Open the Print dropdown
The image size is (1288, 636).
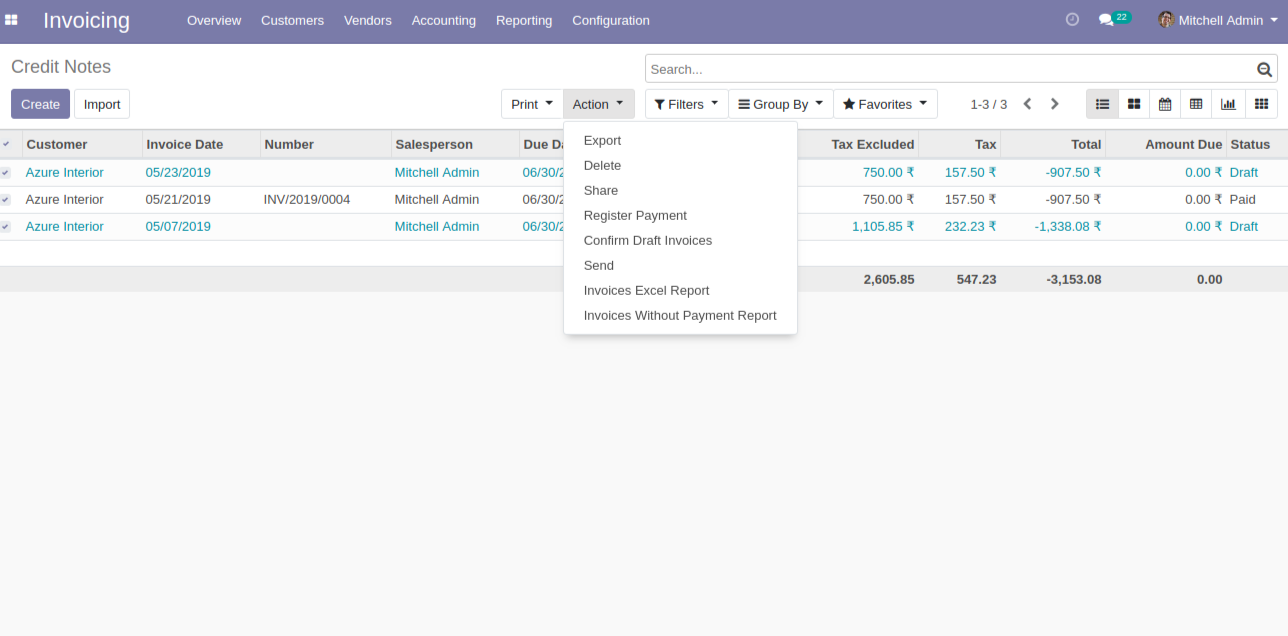click(532, 104)
